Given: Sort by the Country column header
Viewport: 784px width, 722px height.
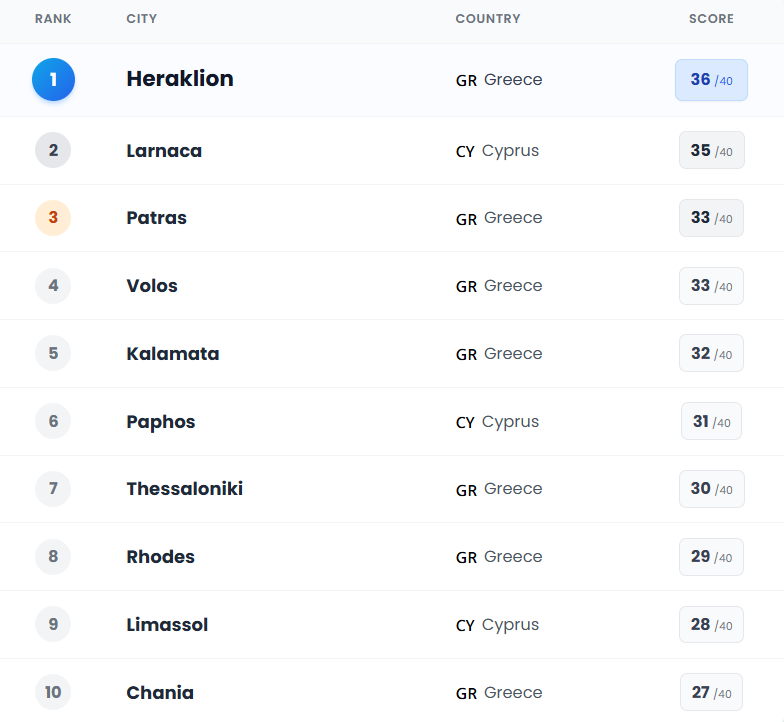Looking at the screenshot, I should click(x=487, y=19).
